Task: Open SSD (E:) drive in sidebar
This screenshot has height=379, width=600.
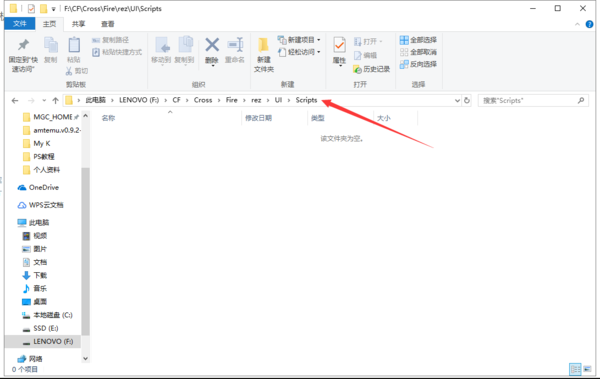Action: tap(41, 328)
